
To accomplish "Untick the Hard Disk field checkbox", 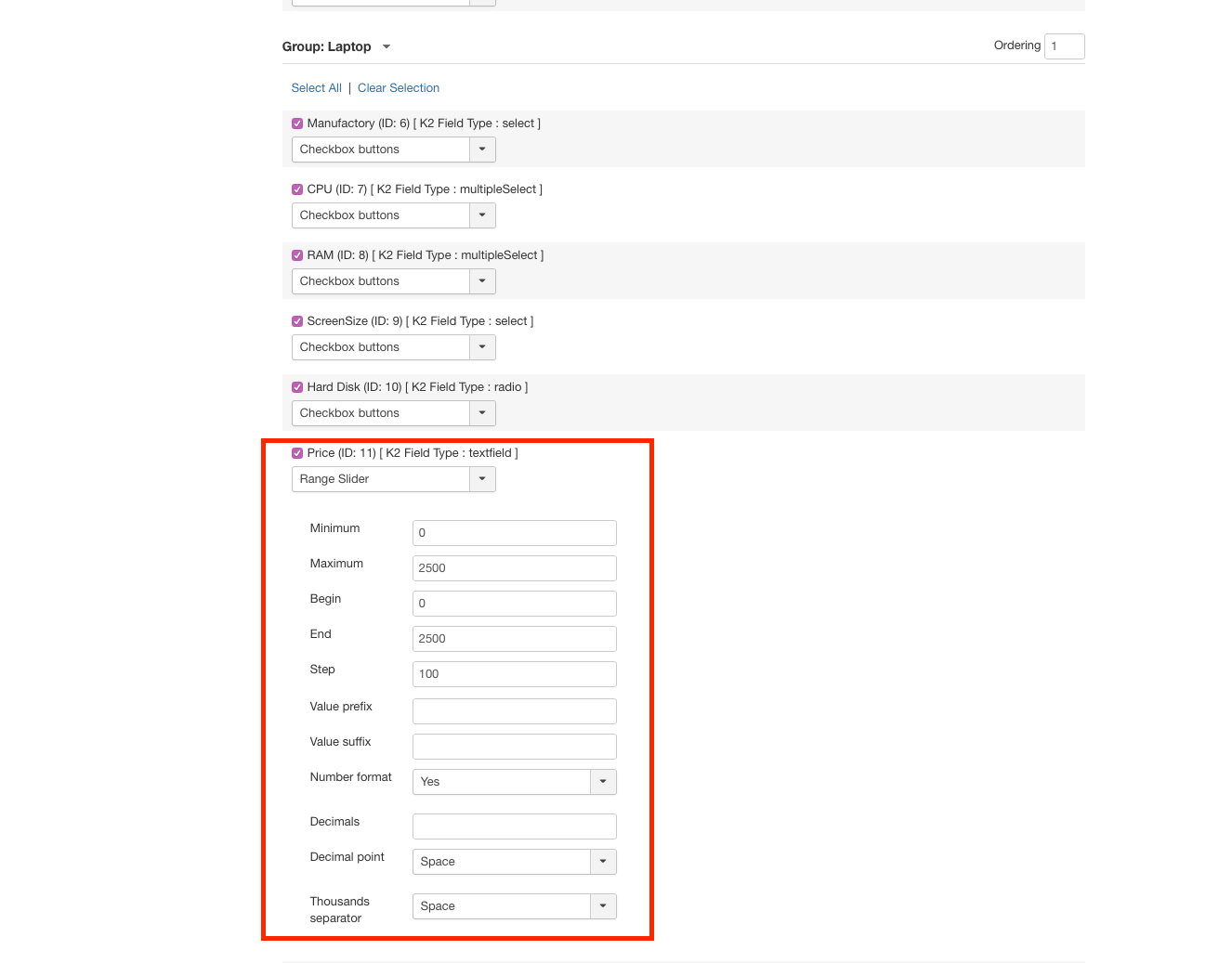I will pos(297,387).
